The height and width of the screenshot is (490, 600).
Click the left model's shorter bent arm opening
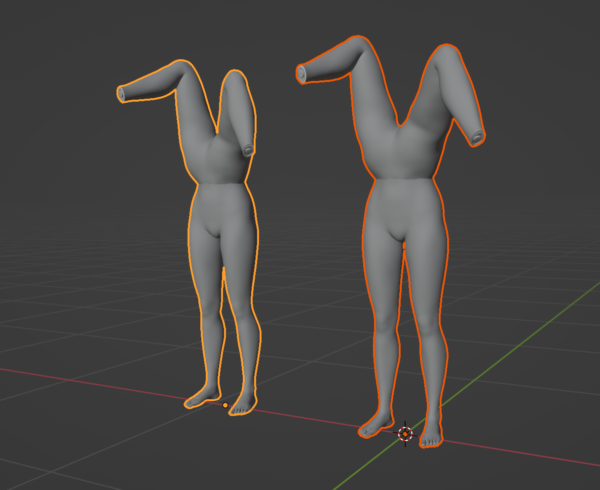[247, 150]
